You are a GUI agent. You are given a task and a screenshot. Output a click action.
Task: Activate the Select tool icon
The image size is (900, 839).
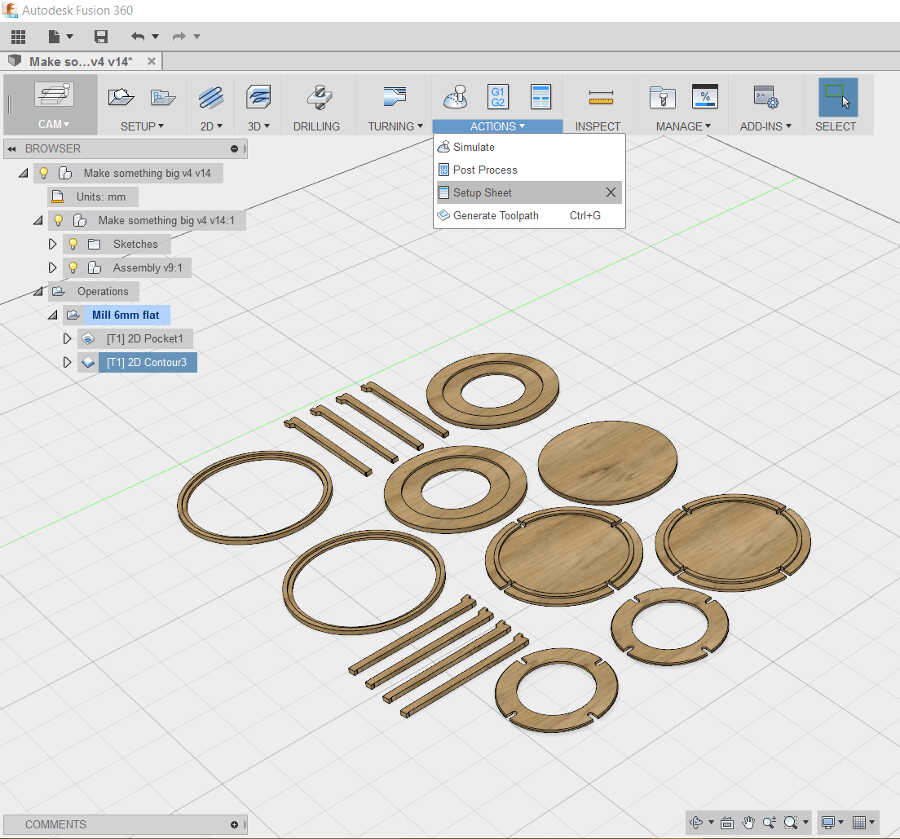coord(837,97)
